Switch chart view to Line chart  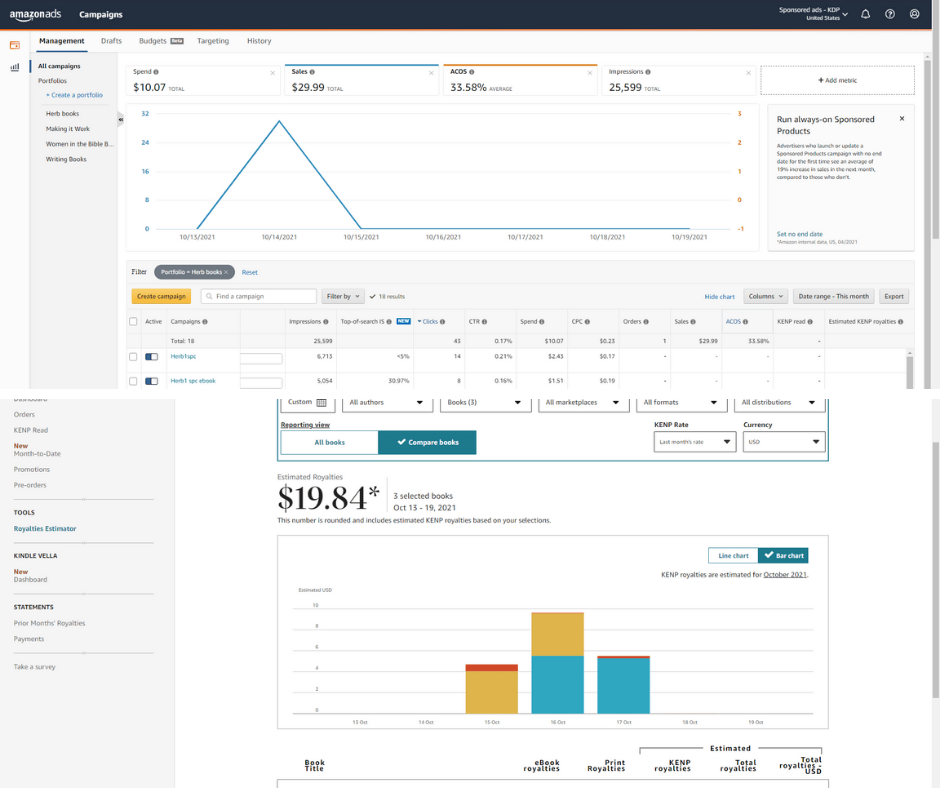(733, 555)
